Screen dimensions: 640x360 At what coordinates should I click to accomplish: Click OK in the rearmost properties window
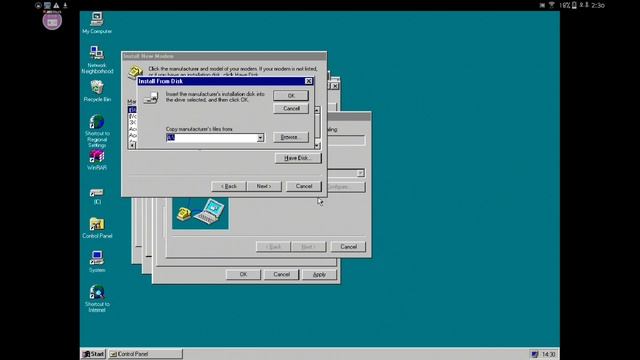click(x=243, y=274)
